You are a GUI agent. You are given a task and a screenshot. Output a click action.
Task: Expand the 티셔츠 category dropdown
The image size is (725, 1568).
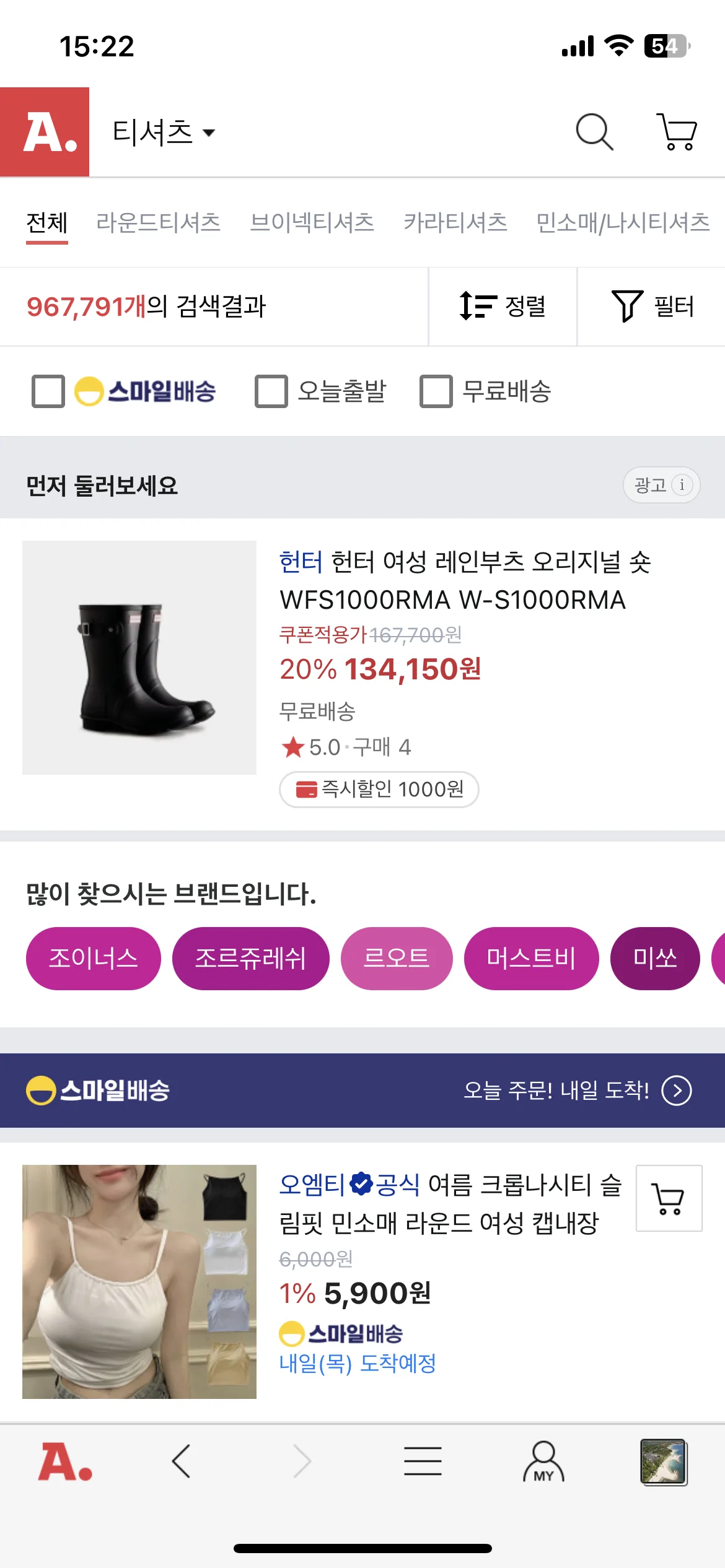(x=164, y=132)
